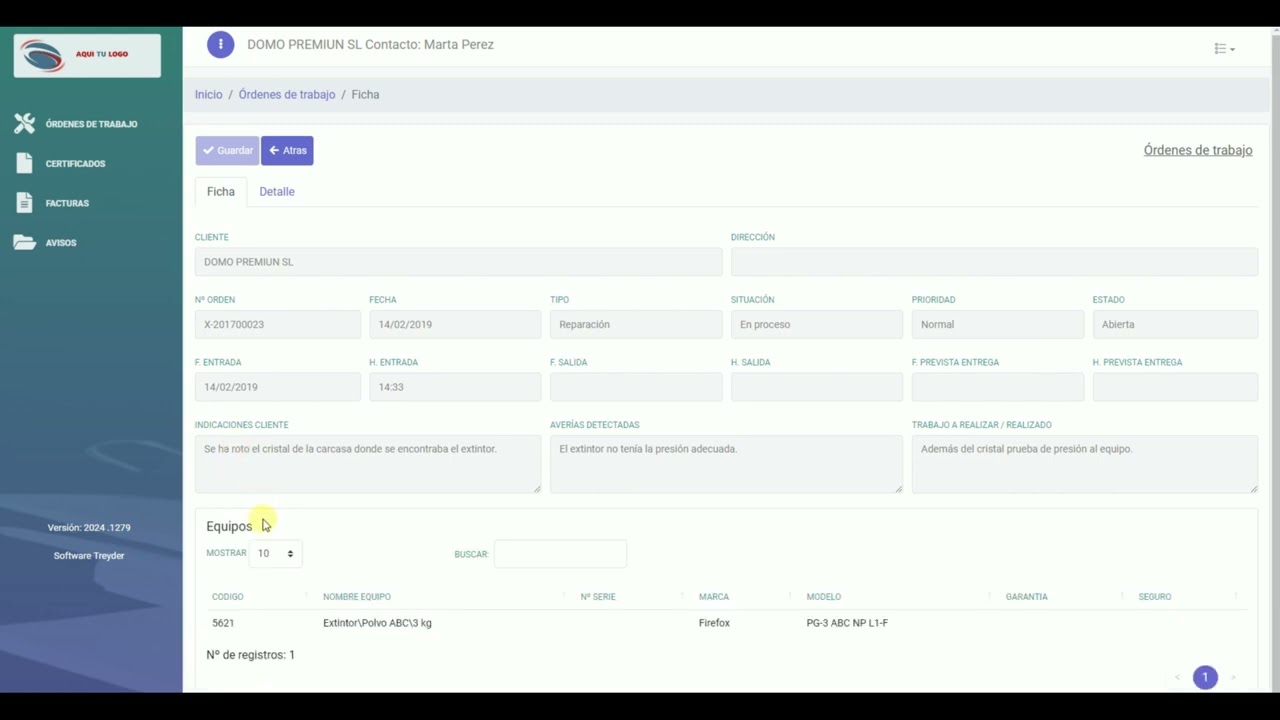
Task: Click the F. Entrada field 14/02/2019
Action: (x=278, y=387)
